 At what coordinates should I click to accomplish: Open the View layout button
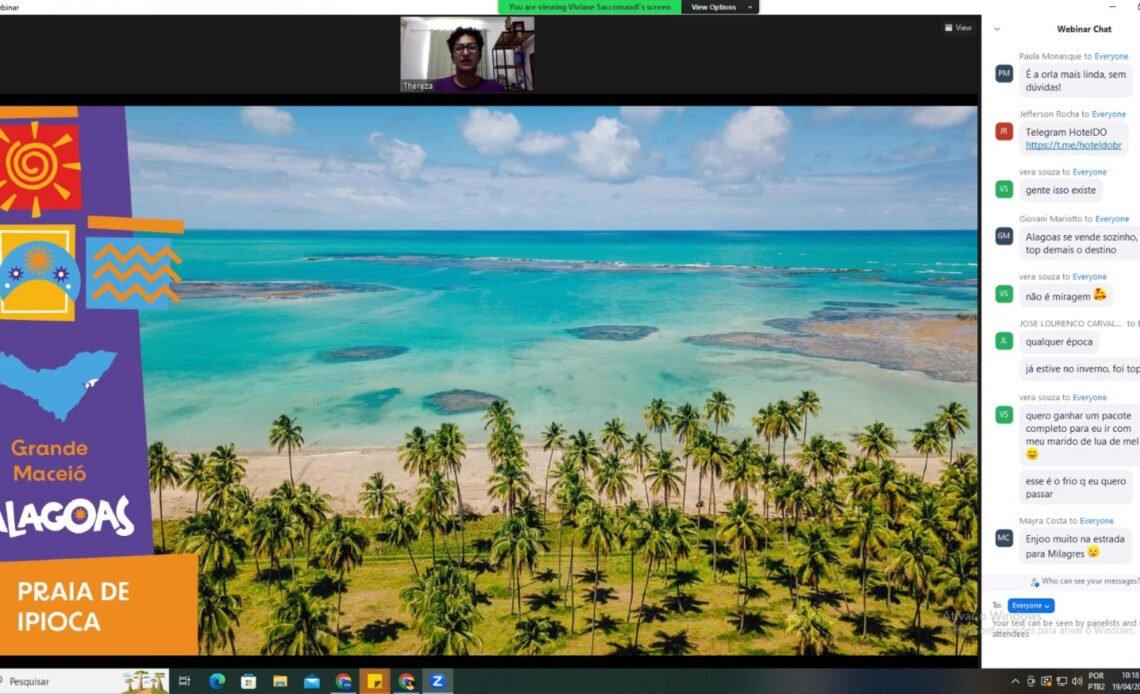coord(958,28)
